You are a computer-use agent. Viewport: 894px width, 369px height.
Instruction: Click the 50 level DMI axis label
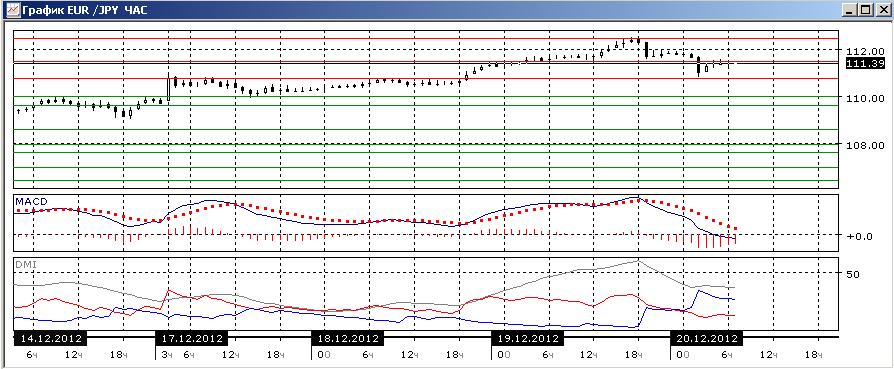click(x=853, y=274)
